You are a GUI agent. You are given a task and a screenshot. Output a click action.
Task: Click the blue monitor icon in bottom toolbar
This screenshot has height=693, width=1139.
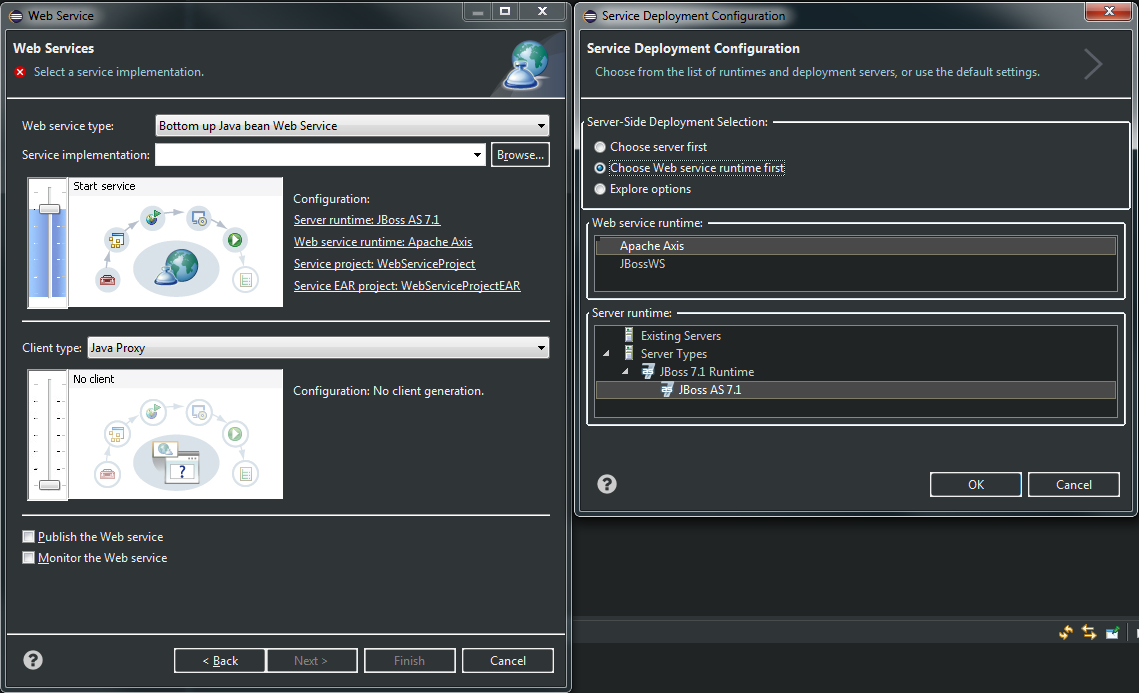point(1112,632)
